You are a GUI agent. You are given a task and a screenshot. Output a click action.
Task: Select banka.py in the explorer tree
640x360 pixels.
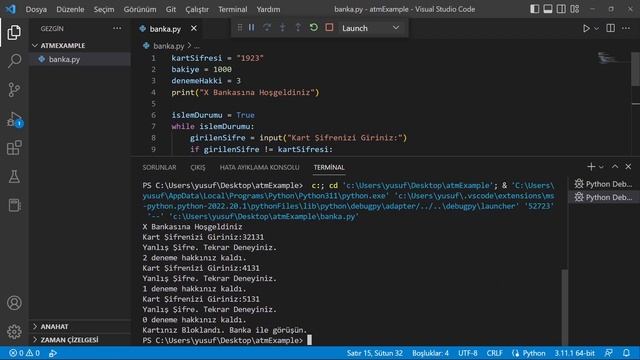pyautogui.click(x=80, y=59)
